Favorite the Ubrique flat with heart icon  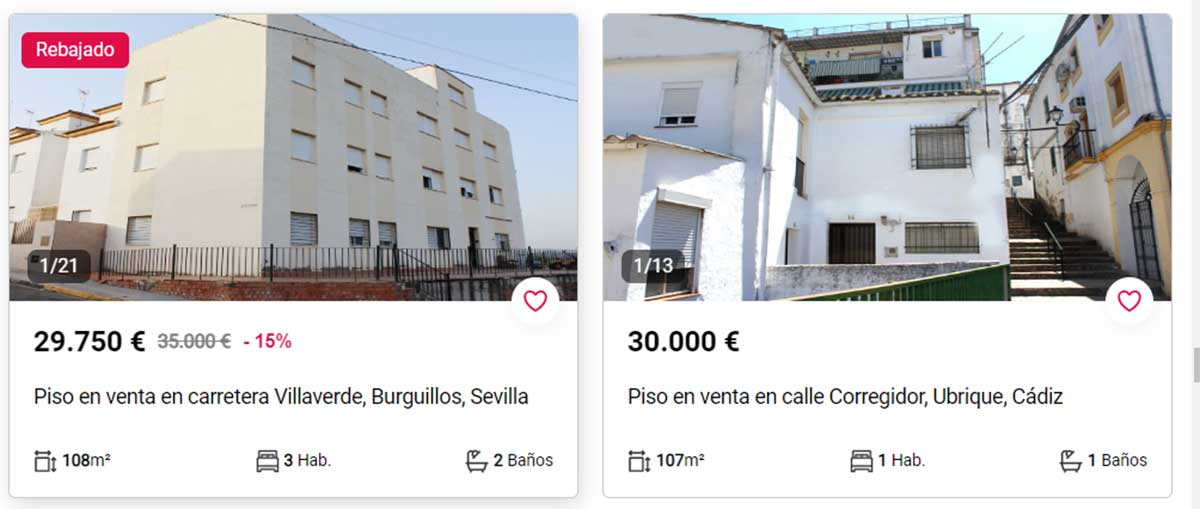point(1129,301)
